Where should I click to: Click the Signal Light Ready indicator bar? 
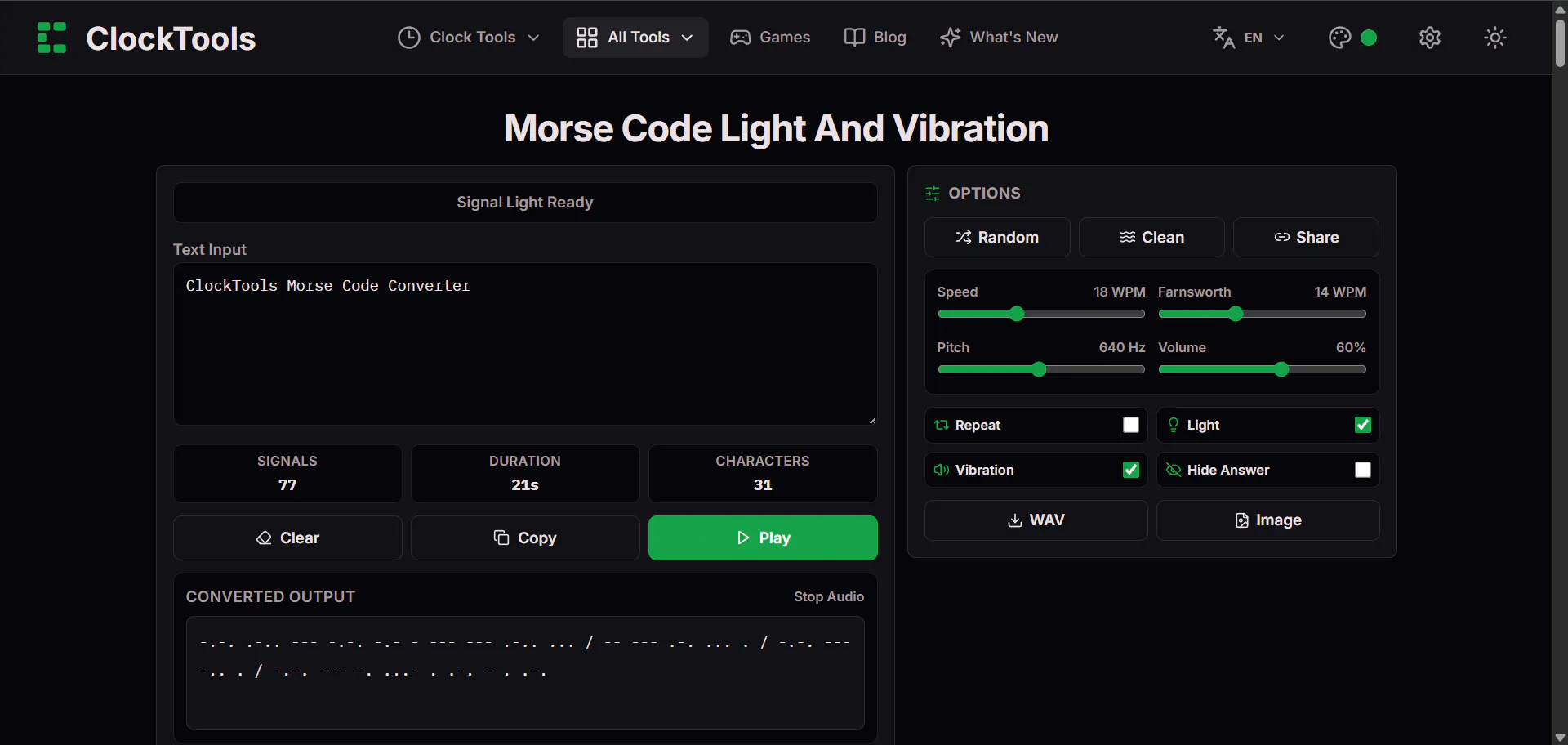[525, 203]
